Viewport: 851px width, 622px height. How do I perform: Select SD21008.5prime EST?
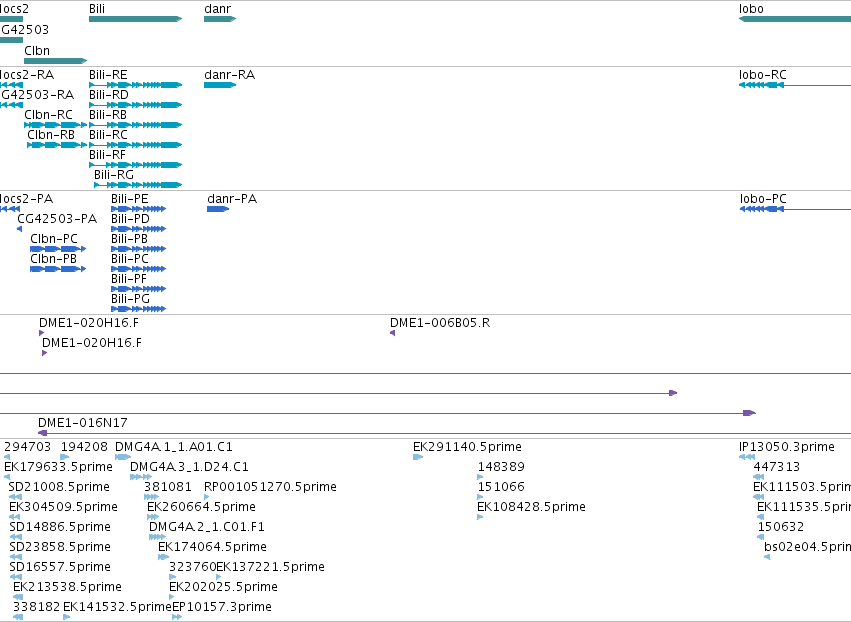(x=15, y=497)
